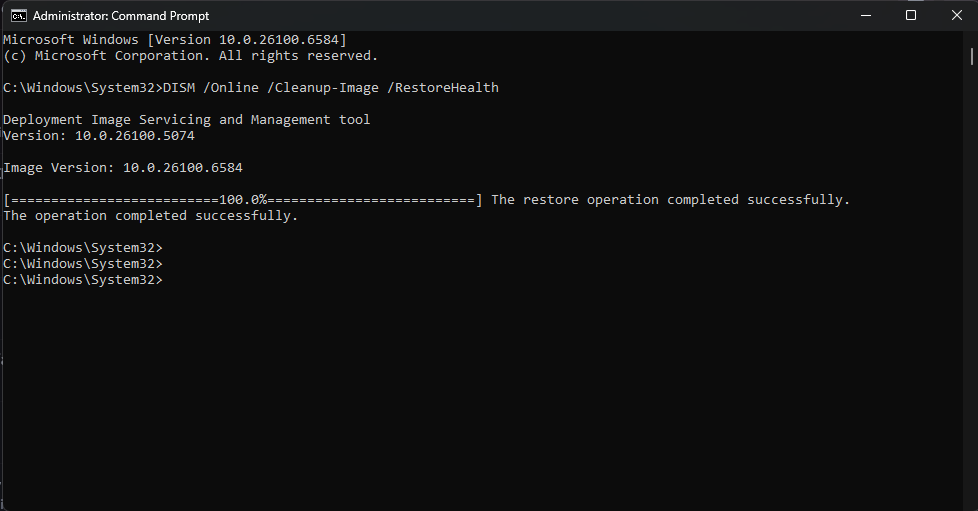978x511 pixels.
Task: Click the first empty System32 prompt line
Action: (82, 248)
